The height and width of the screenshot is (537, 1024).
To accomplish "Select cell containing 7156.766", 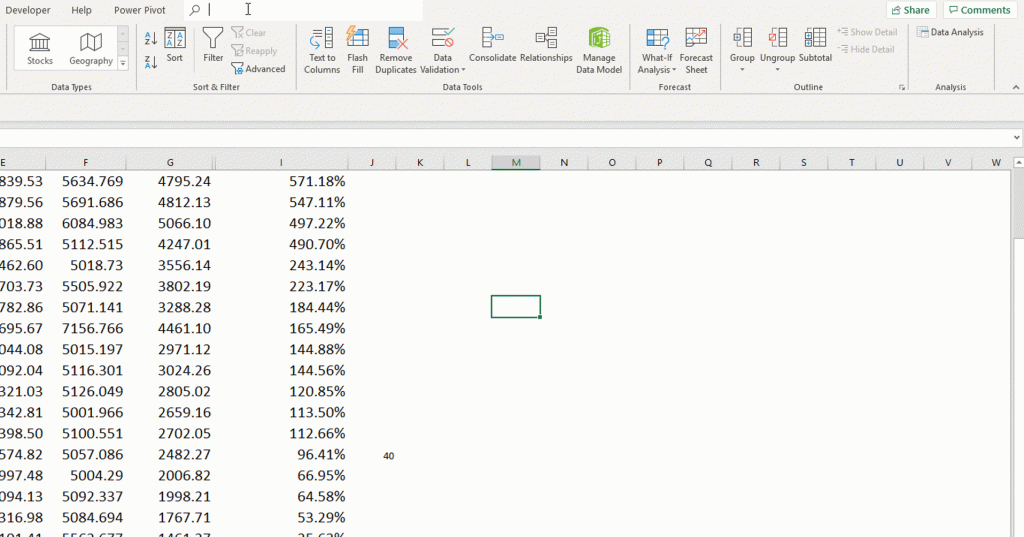I will 86,329.
